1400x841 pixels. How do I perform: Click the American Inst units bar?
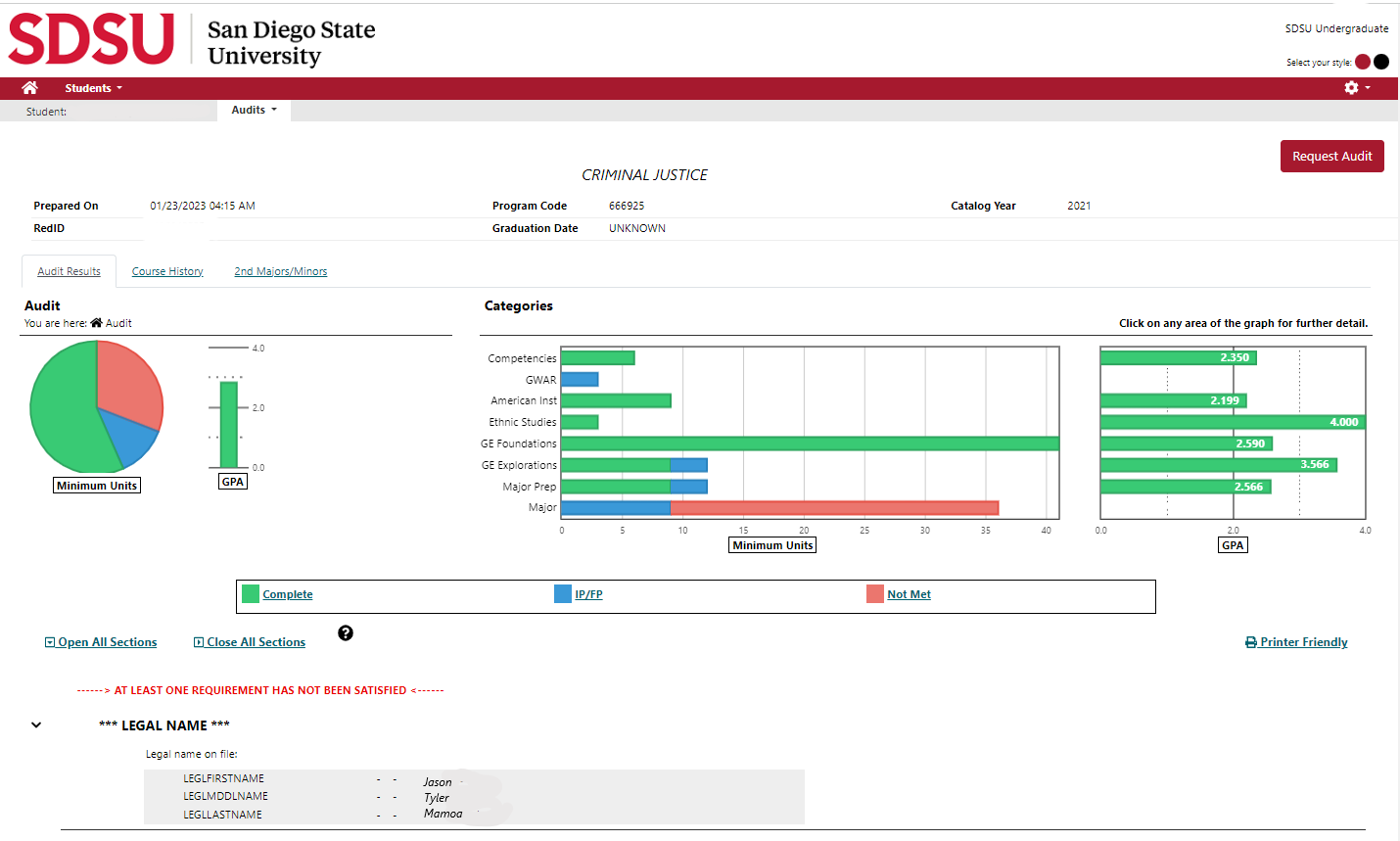coord(616,400)
